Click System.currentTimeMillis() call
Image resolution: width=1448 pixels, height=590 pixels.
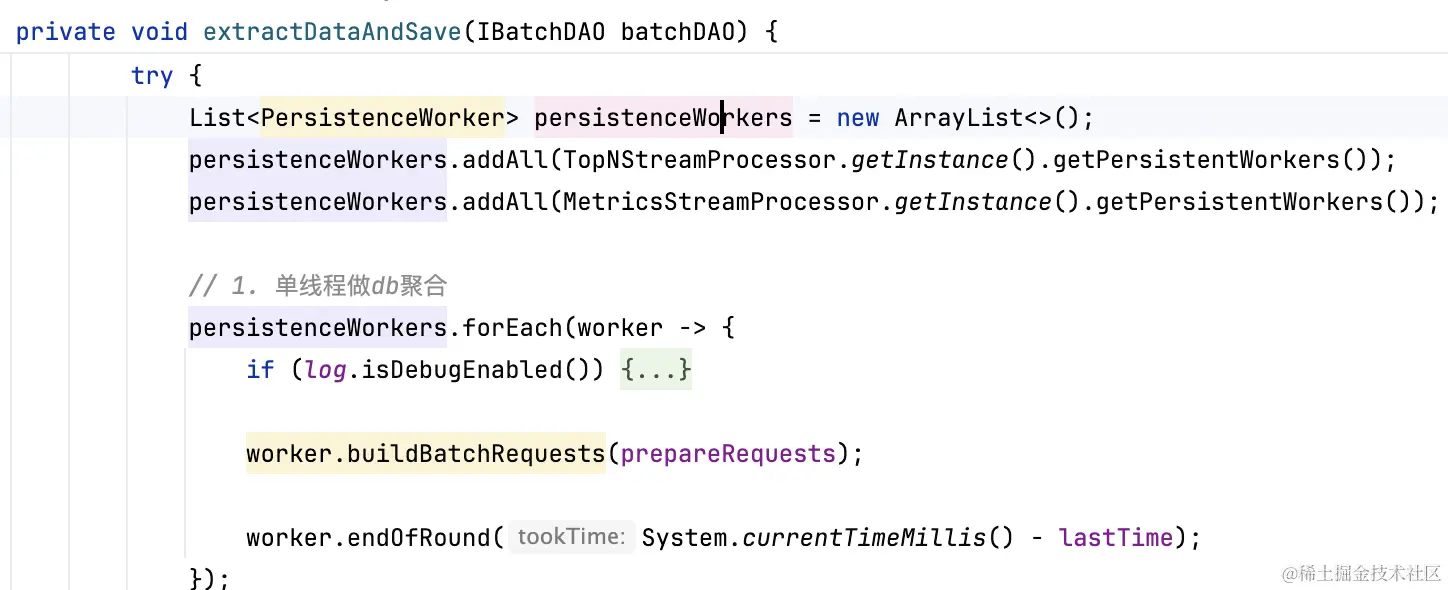coord(828,538)
